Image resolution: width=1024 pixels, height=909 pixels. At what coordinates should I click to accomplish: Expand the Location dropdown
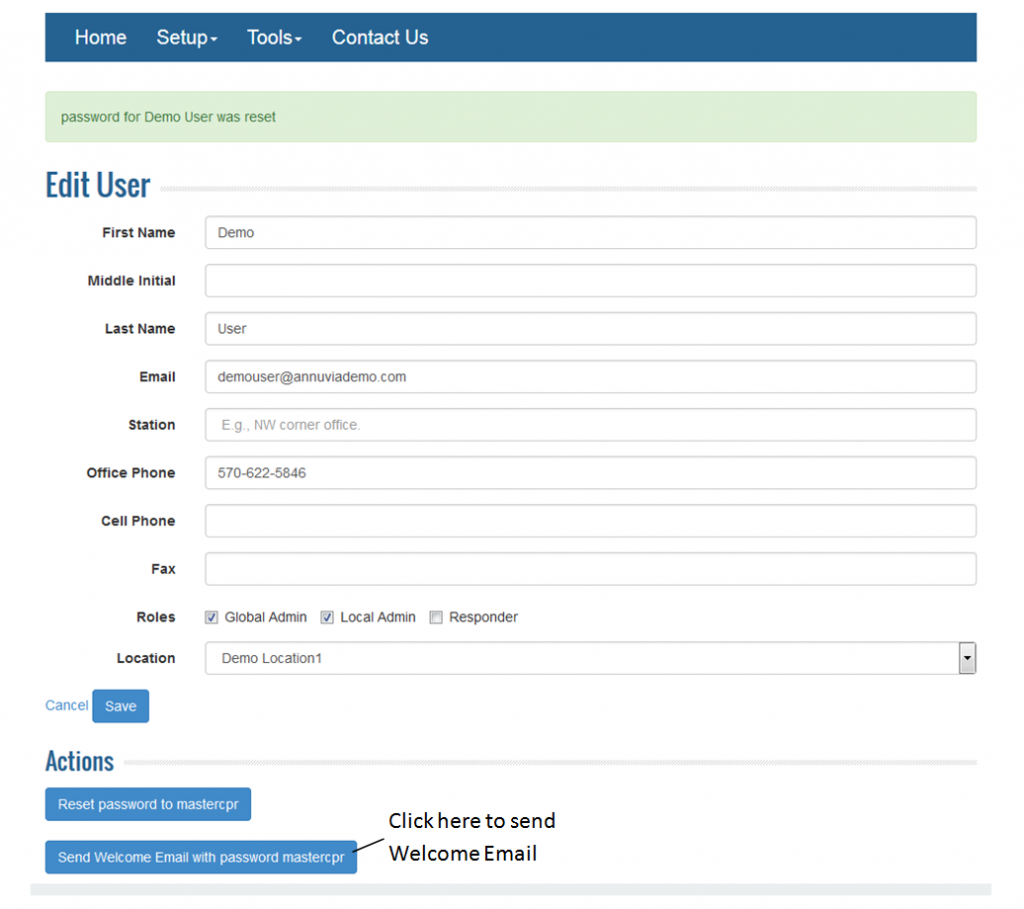tap(966, 657)
